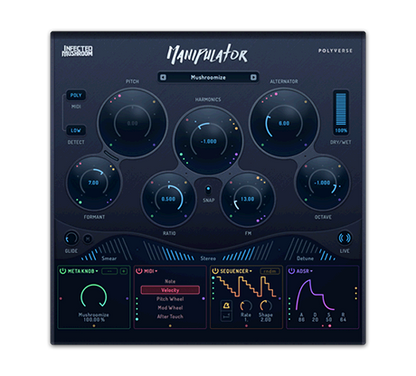Viewport: 416px width, 376px height.
Task: Click the Mushroomize 100.00 % value
Action: click(x=94, y=317)
